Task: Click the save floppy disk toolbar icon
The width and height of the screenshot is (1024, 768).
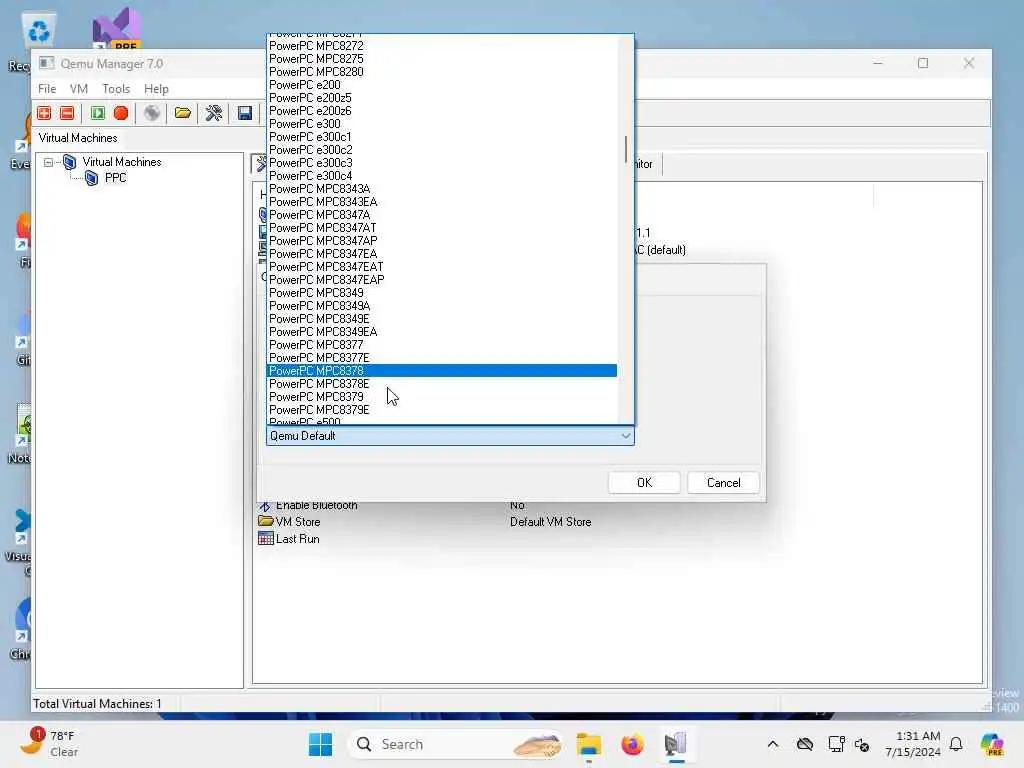Action: (245, 113)
